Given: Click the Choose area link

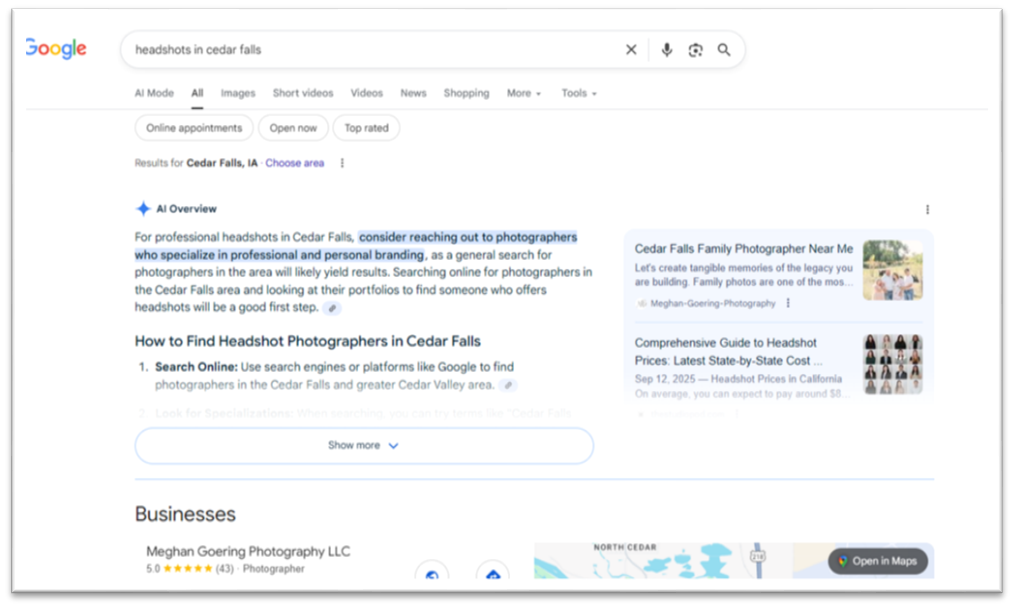Looking at the screenshot, I should point(295,163).
